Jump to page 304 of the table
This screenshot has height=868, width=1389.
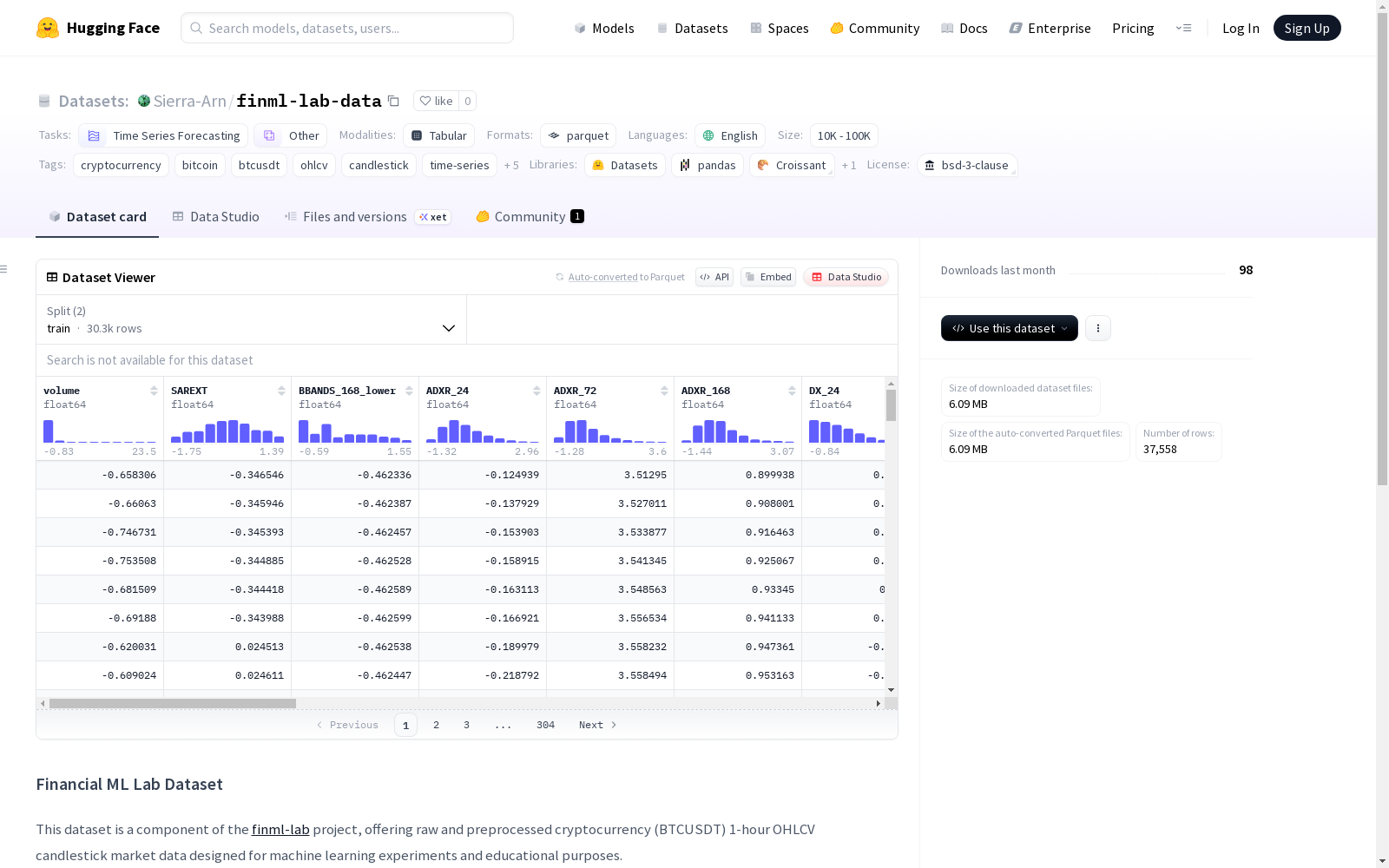pyautogui.click(x=545, y=725)
